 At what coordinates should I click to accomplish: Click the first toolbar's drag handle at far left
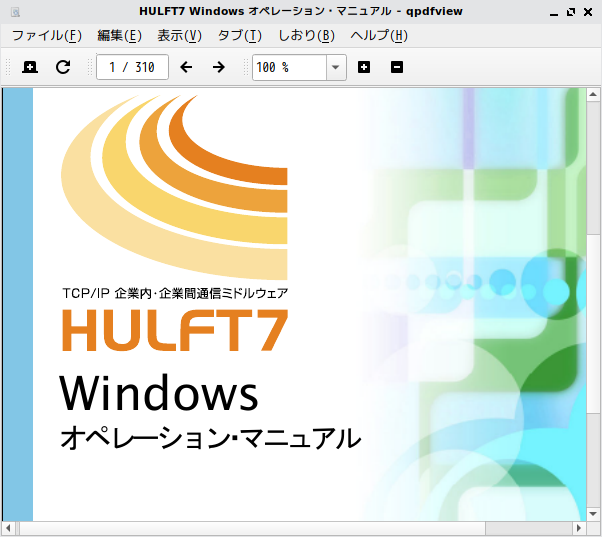coord(8,67)
